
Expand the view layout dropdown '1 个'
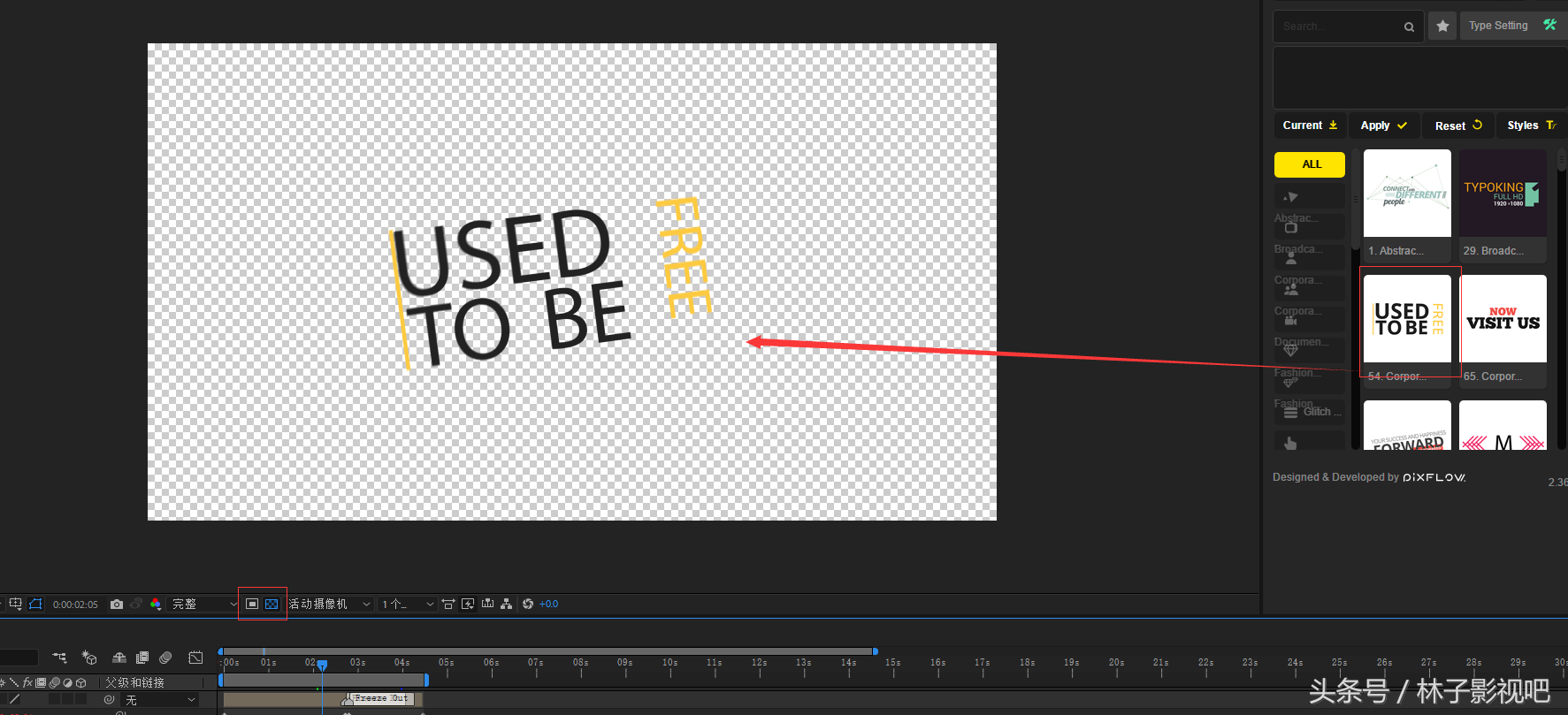(407, 604)
